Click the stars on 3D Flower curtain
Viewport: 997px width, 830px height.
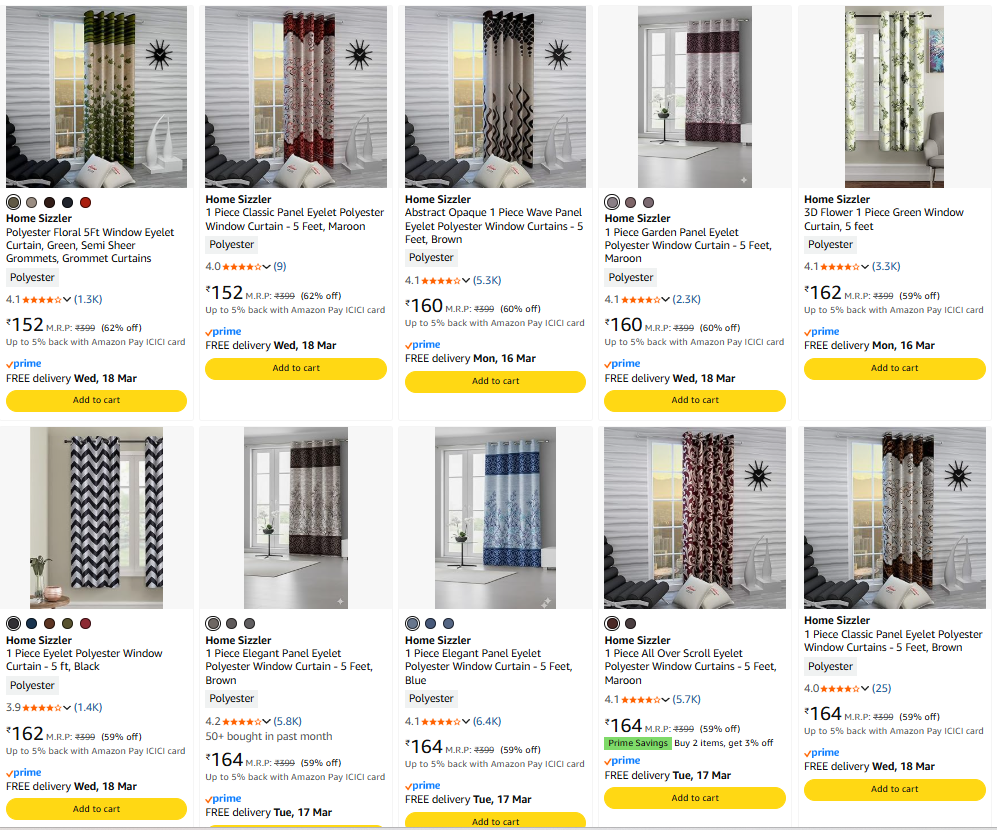839,267
